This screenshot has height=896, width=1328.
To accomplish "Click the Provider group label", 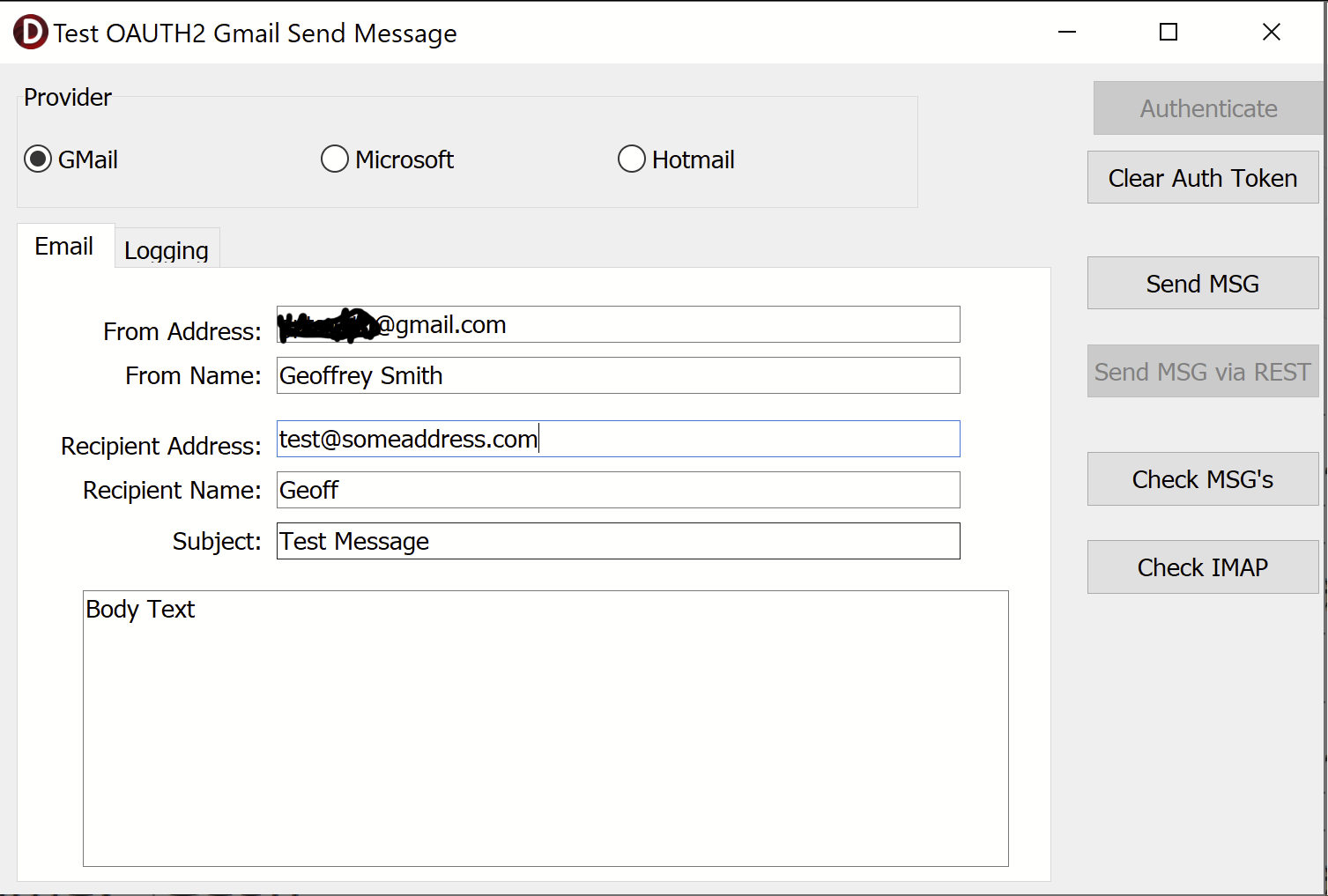I will [68, 97].
